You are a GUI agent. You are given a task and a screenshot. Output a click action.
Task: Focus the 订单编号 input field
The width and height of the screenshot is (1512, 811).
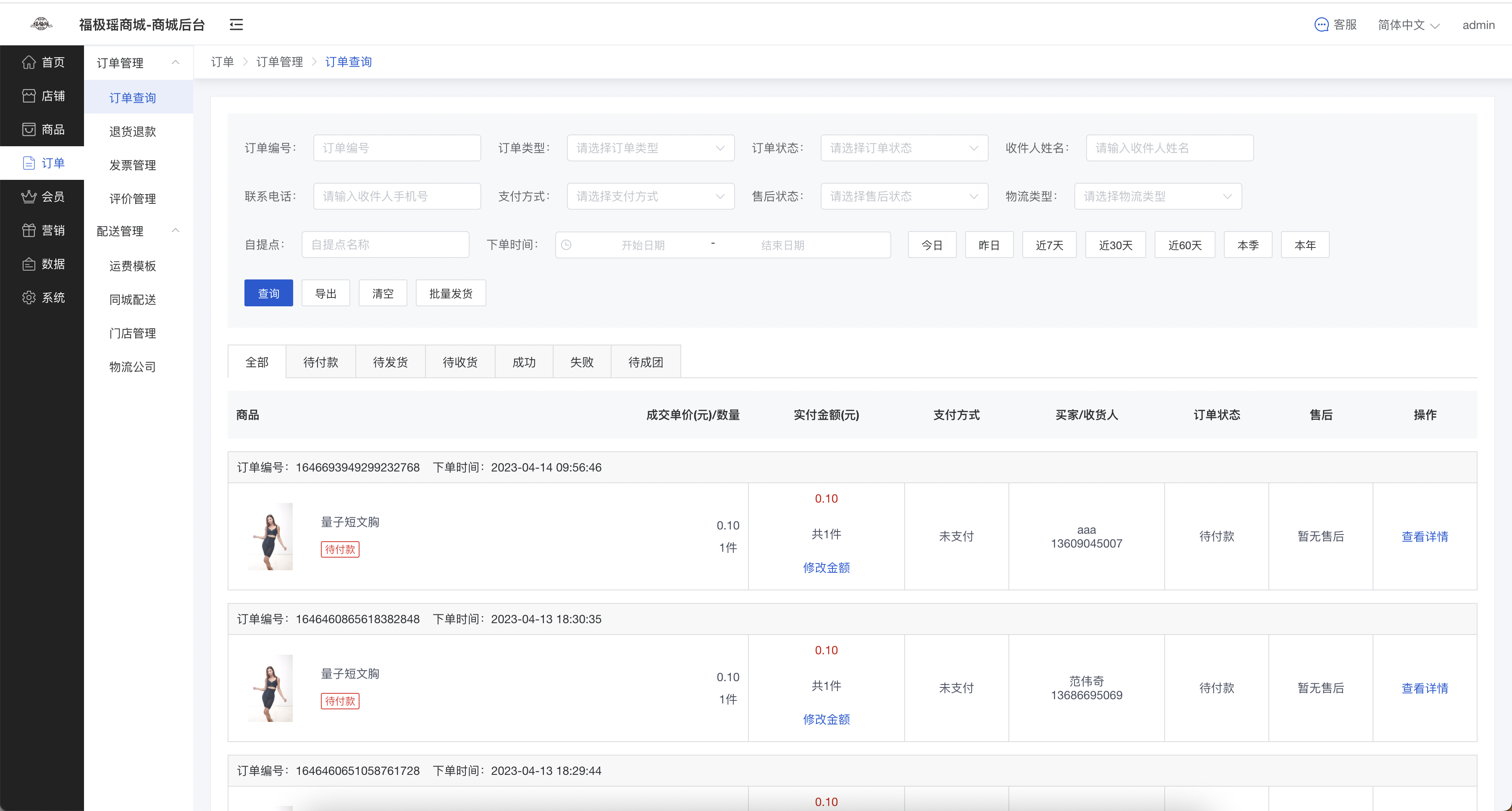coord(397,148)
